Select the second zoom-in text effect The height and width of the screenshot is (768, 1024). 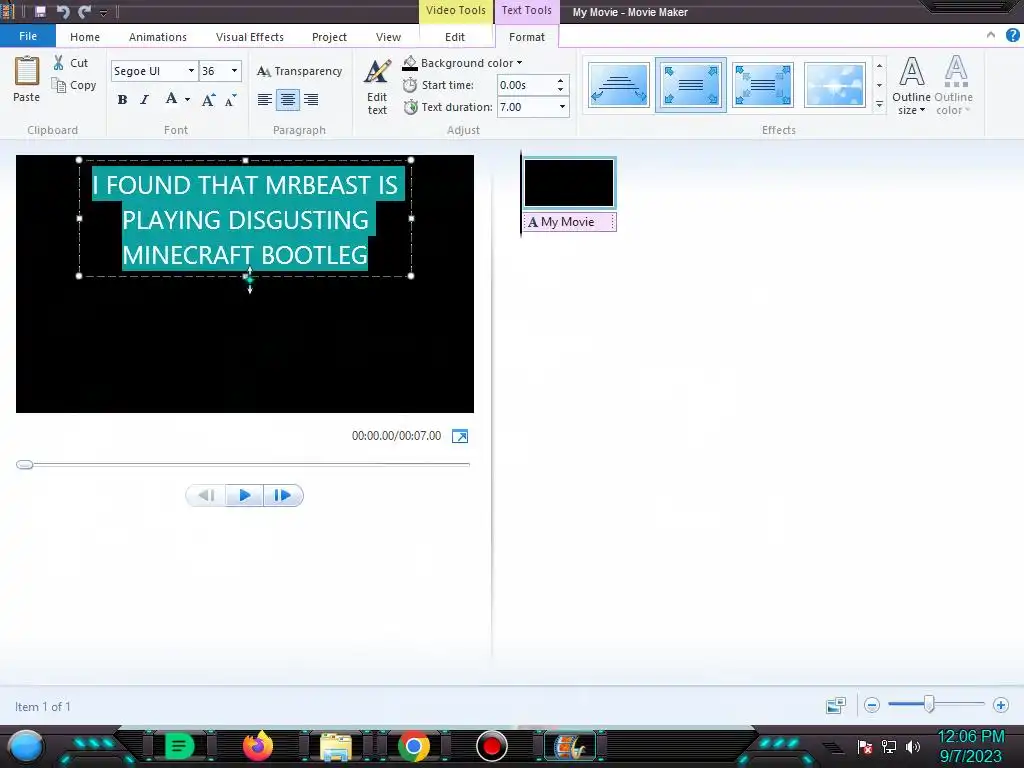click(x=691, y=85)
